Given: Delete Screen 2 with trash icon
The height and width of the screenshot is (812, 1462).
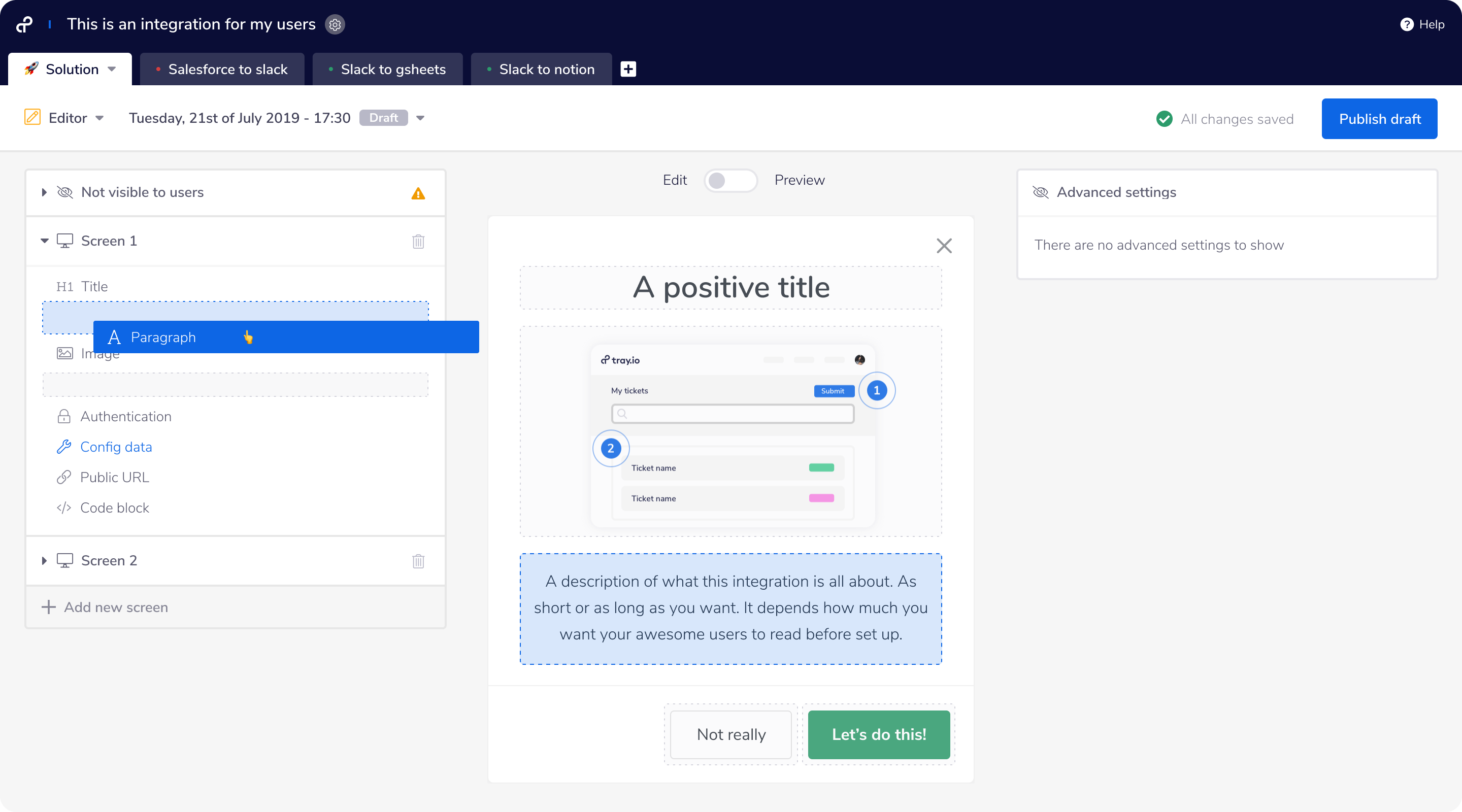Looking at the screenshot, I should pos(418,561).
